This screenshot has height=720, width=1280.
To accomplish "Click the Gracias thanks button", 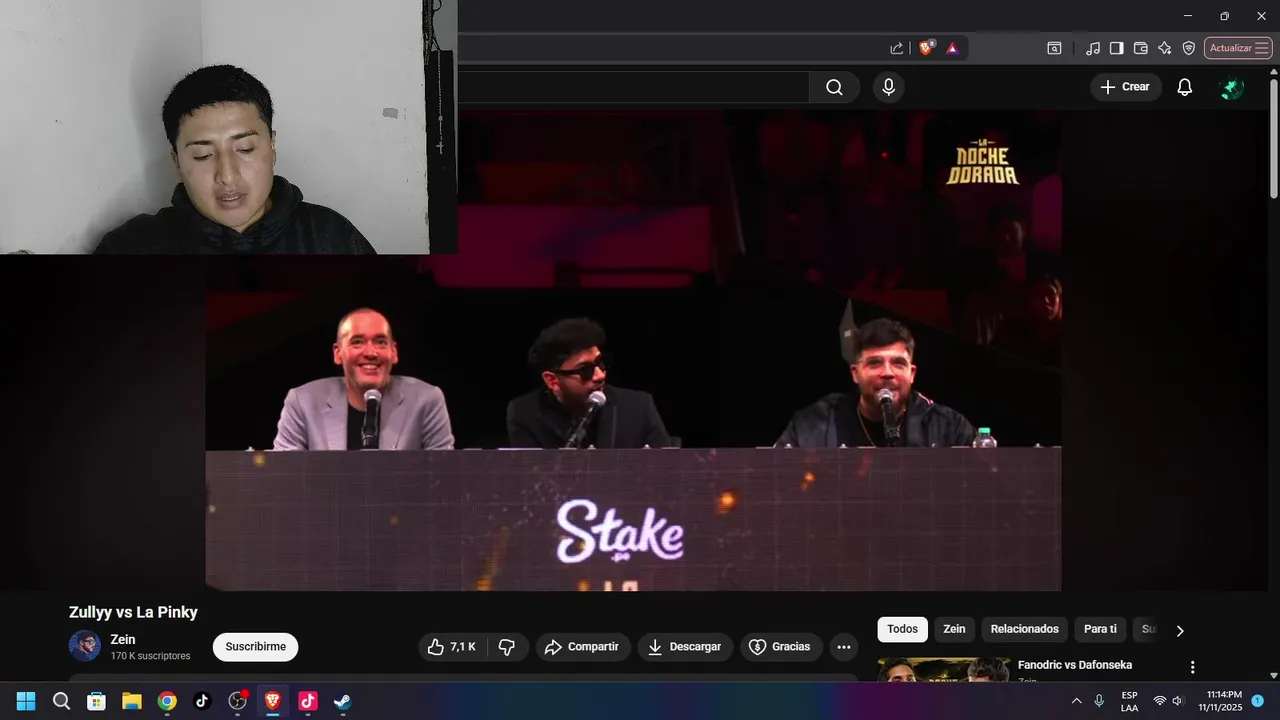I will [781, 647].
